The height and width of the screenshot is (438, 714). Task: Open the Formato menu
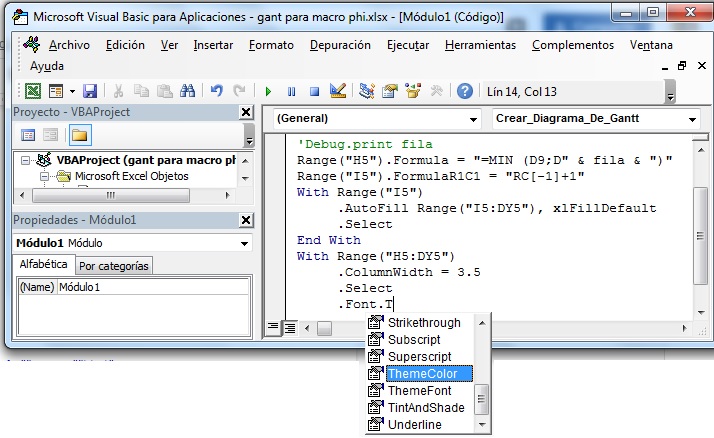point(271,45)
